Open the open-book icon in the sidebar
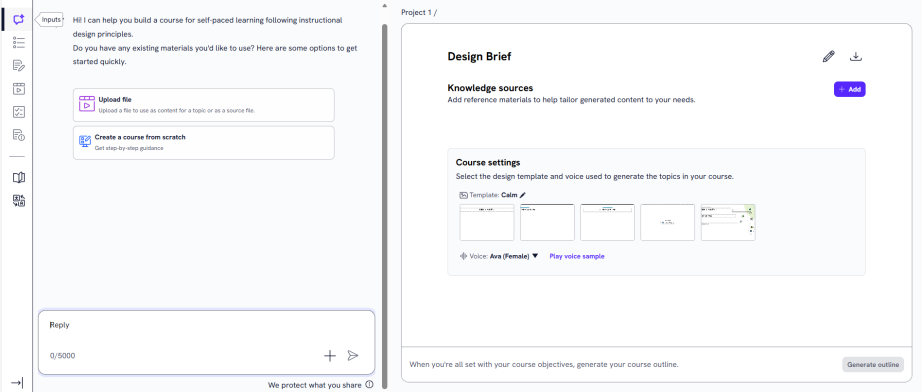 (x=18, y=177)
